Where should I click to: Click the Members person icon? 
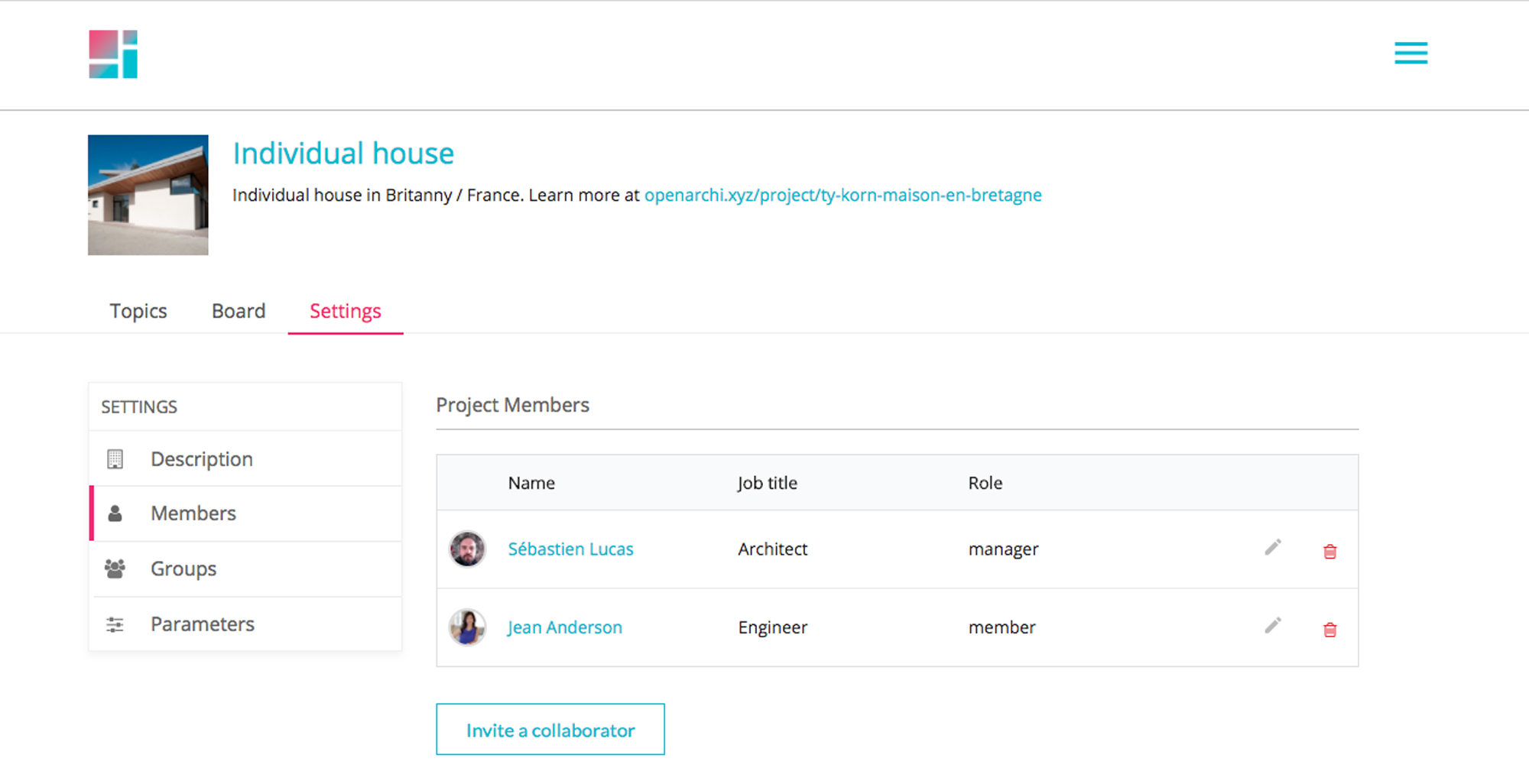[x=115, y=513]
